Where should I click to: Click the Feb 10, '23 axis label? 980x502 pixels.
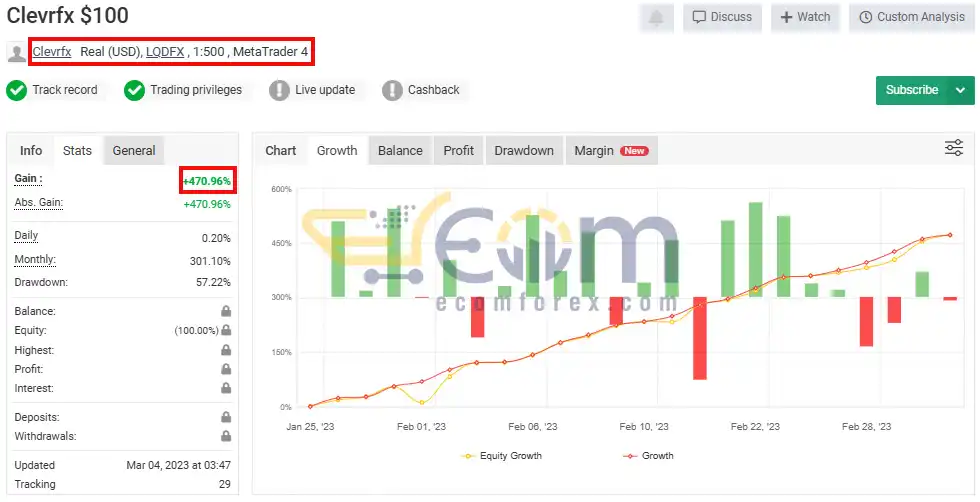click(644, 426)
